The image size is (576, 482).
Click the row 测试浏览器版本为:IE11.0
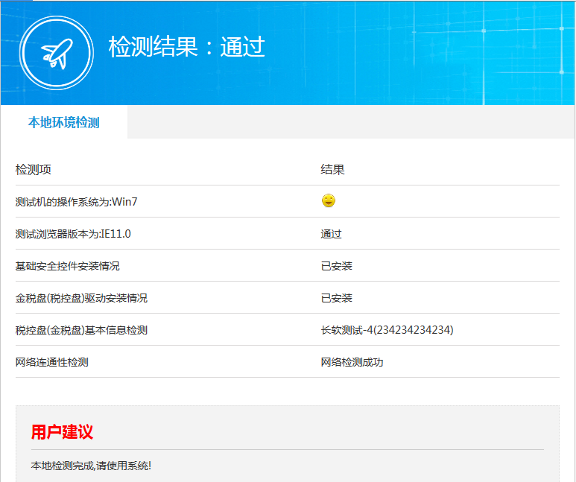pyautogui.click(x=288, y=234)
